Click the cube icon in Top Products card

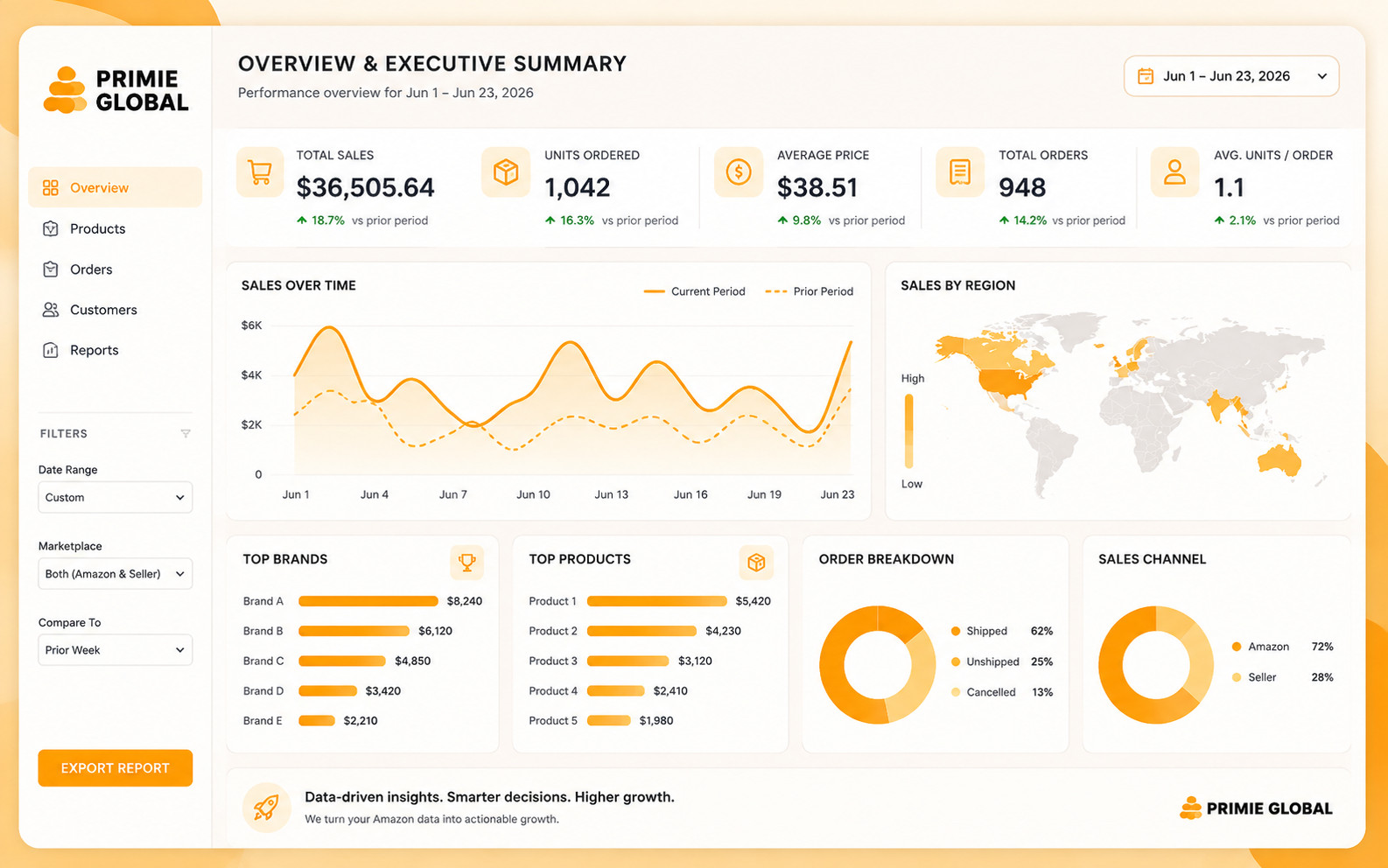click(x=756, y=563)
